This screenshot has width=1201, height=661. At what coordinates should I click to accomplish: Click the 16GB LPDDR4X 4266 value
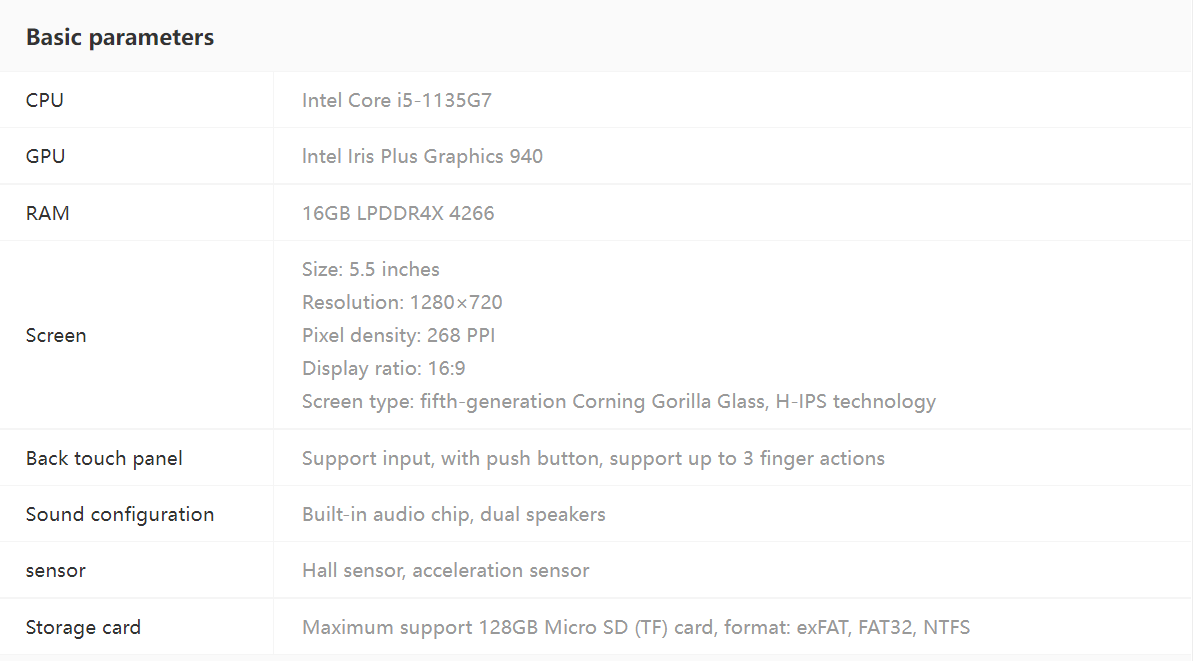coord(398,213)
